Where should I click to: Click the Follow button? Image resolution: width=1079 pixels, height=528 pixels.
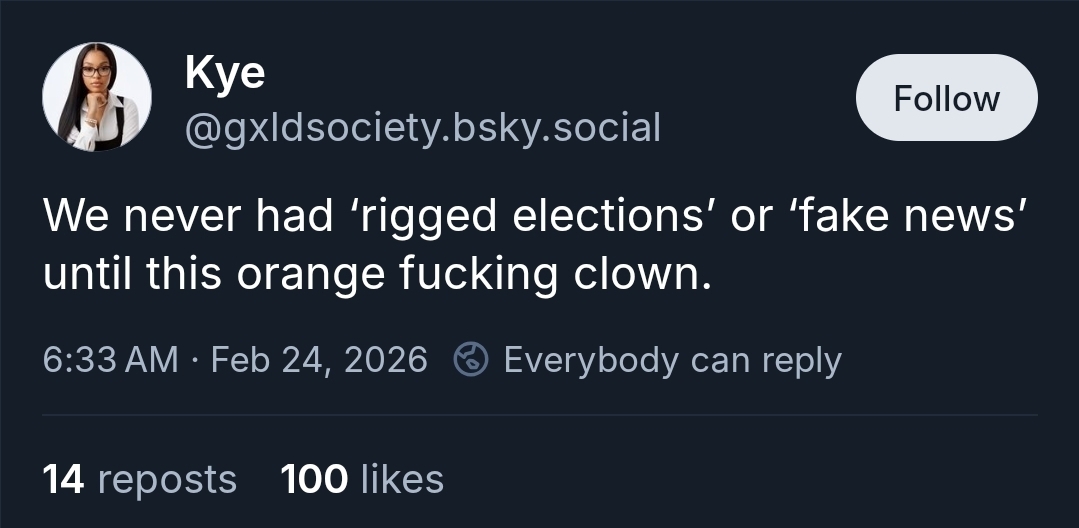coord(946,98)
